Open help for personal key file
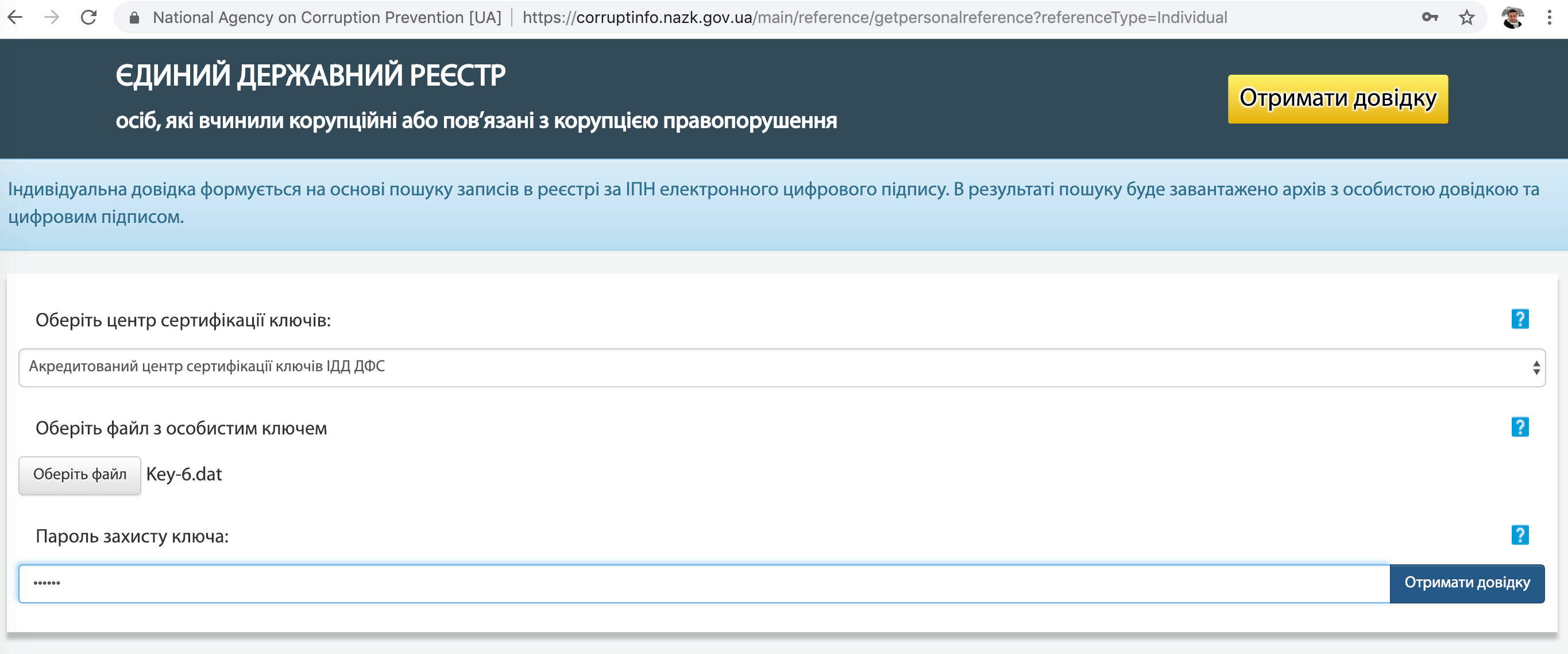 tap(1520, 427)
